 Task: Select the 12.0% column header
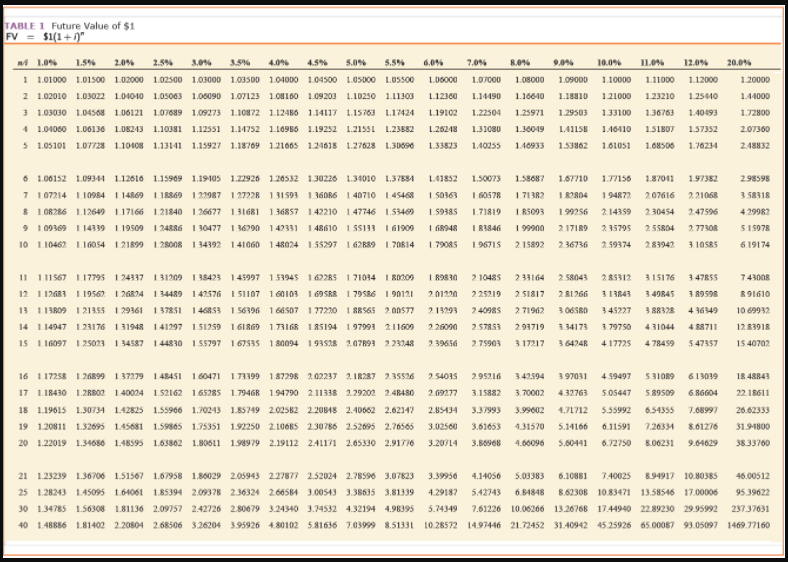tap(696, 63)
